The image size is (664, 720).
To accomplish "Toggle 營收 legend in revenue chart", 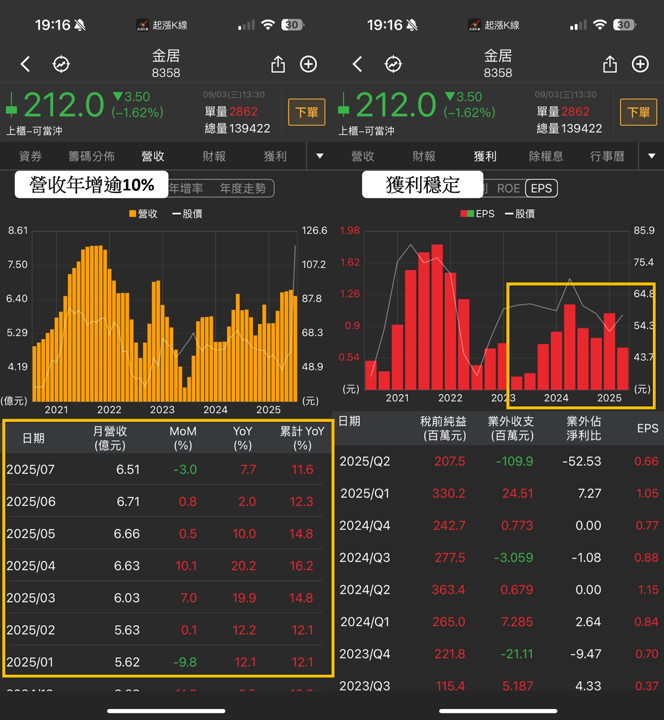I will coord(143,214).
